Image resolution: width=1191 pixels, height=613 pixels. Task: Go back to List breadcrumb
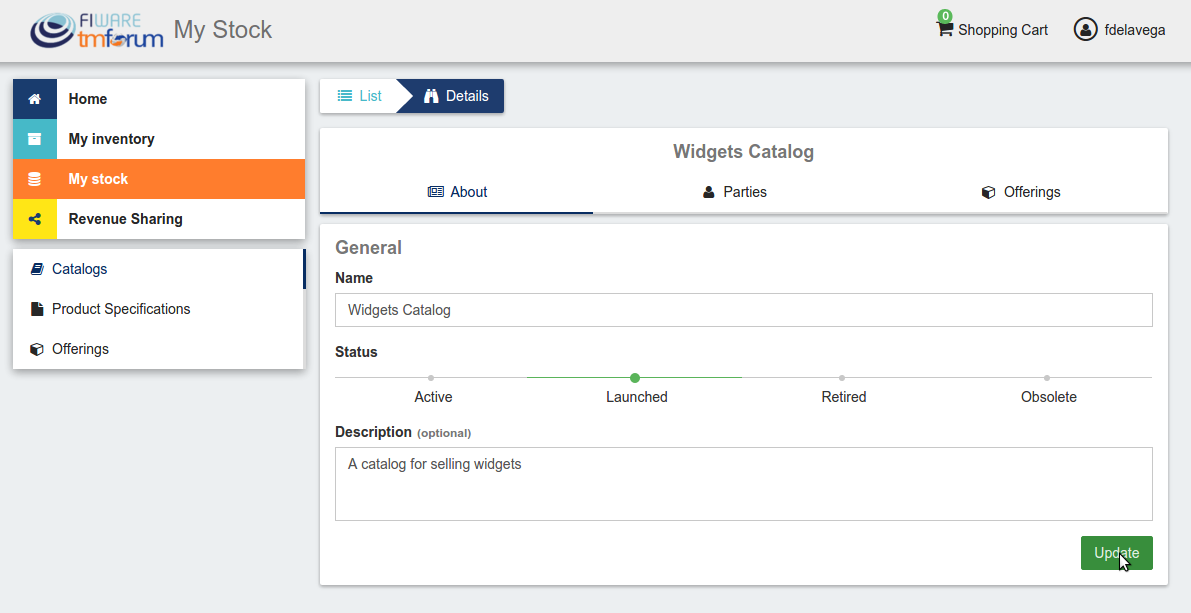point(359,96)
